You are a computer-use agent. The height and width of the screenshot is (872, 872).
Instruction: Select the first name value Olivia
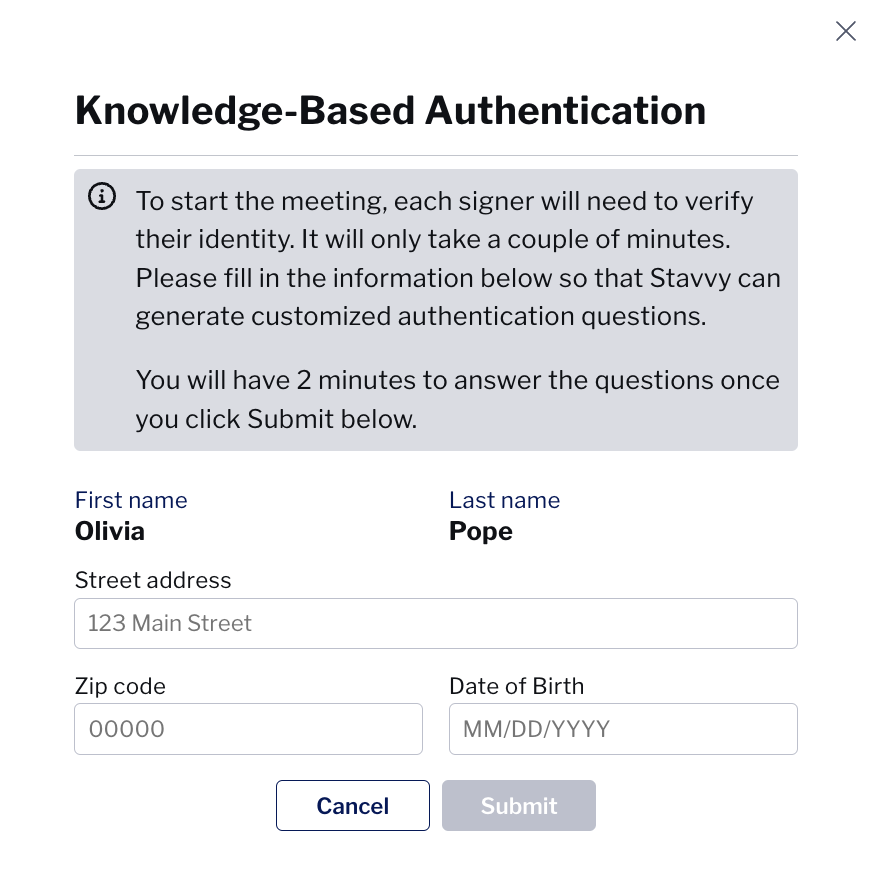pos(110,531)
